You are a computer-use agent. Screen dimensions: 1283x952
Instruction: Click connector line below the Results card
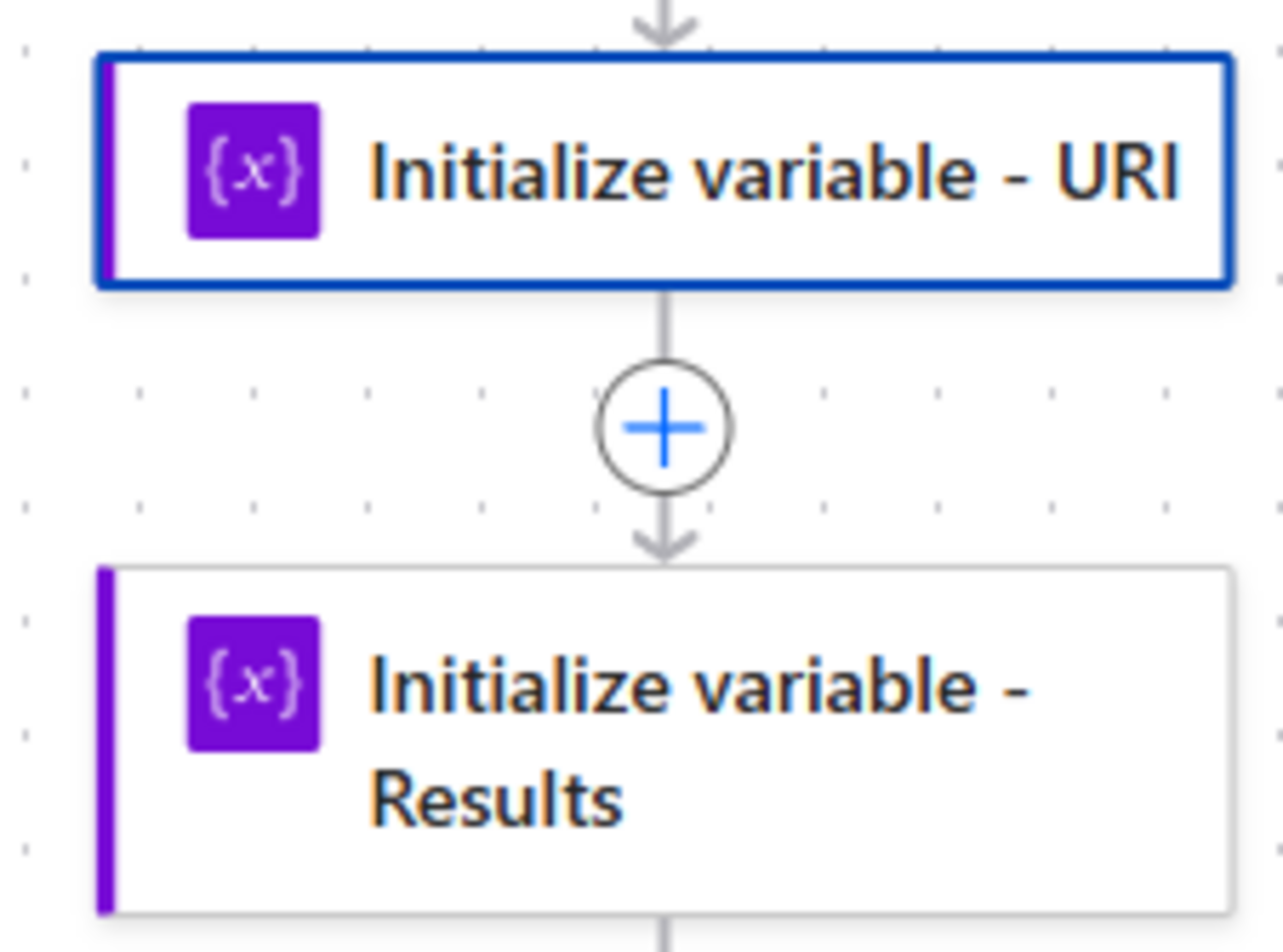(664, 934)
